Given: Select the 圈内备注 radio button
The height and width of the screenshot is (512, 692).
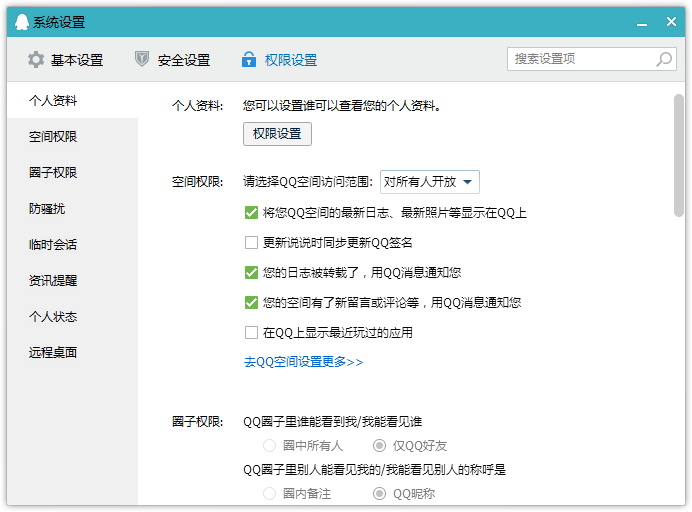Looking at the screenshot, I should tap(269, 493).
